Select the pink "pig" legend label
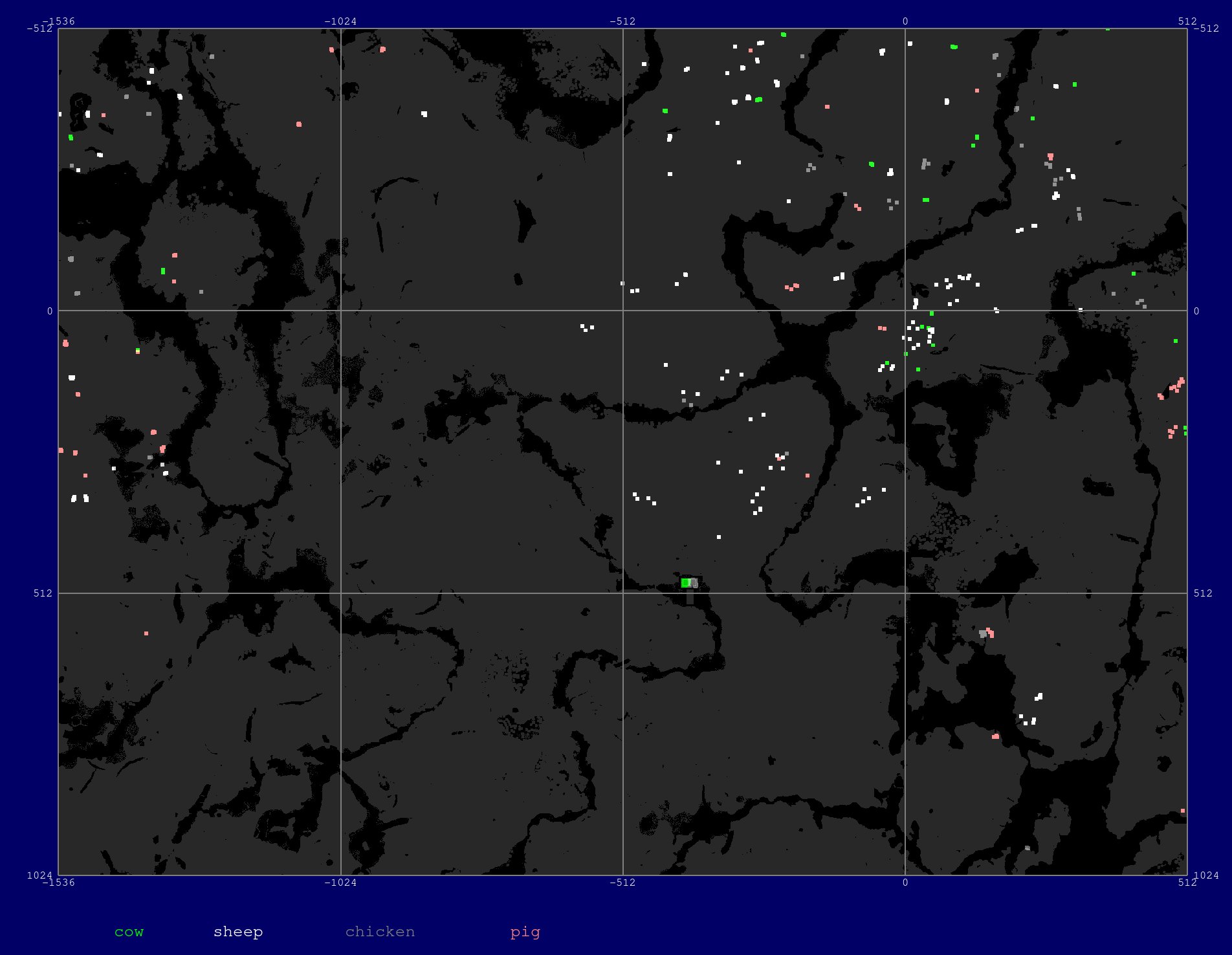 coord(525,932)
